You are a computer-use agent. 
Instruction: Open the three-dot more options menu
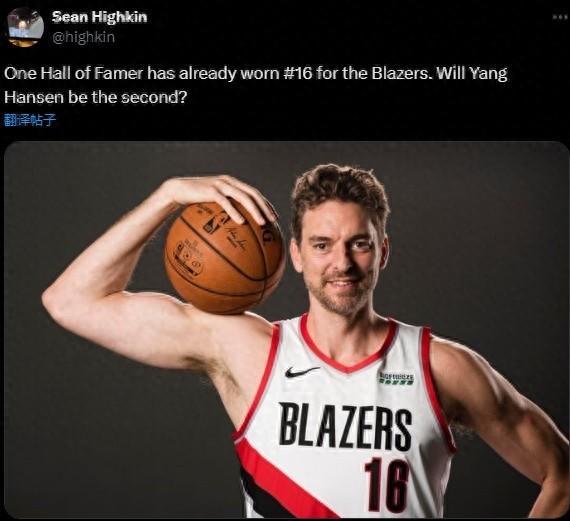pyautogui.click(x=560, y=17)
